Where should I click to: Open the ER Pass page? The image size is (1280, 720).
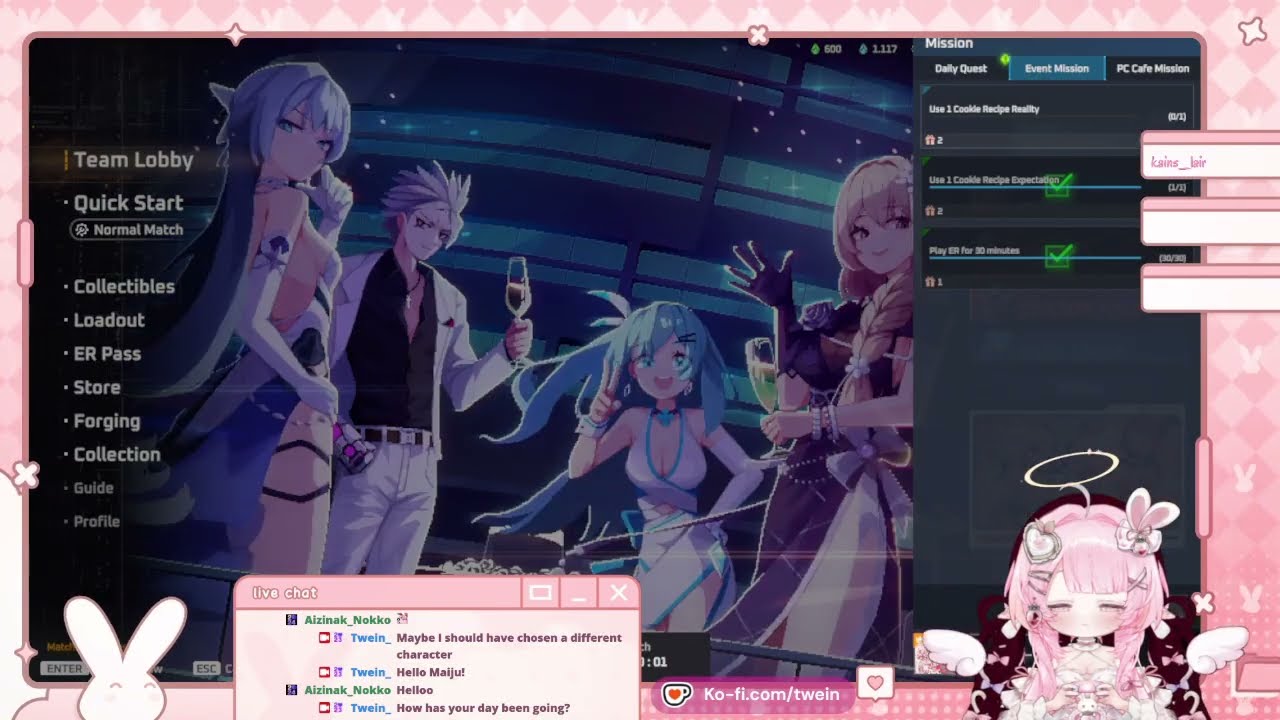tap(107, 354)
